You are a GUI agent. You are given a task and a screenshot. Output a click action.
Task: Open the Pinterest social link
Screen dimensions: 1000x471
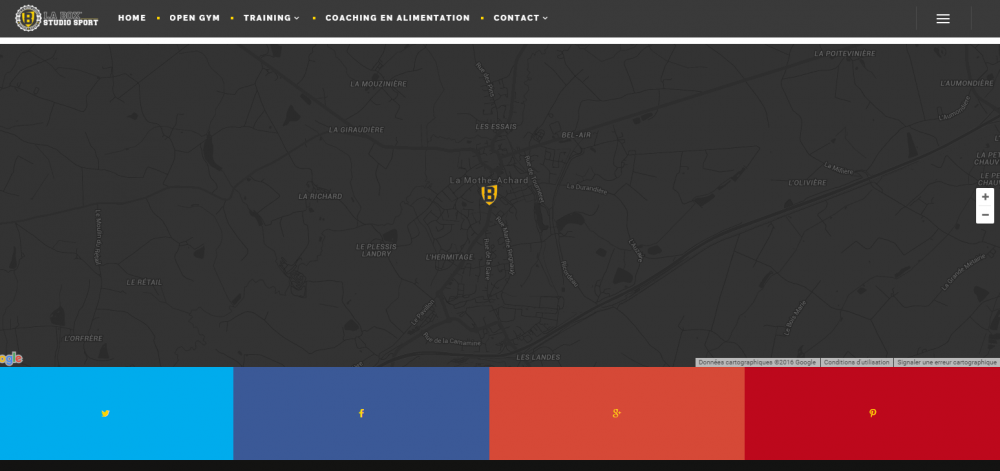(x=872, y=413)
